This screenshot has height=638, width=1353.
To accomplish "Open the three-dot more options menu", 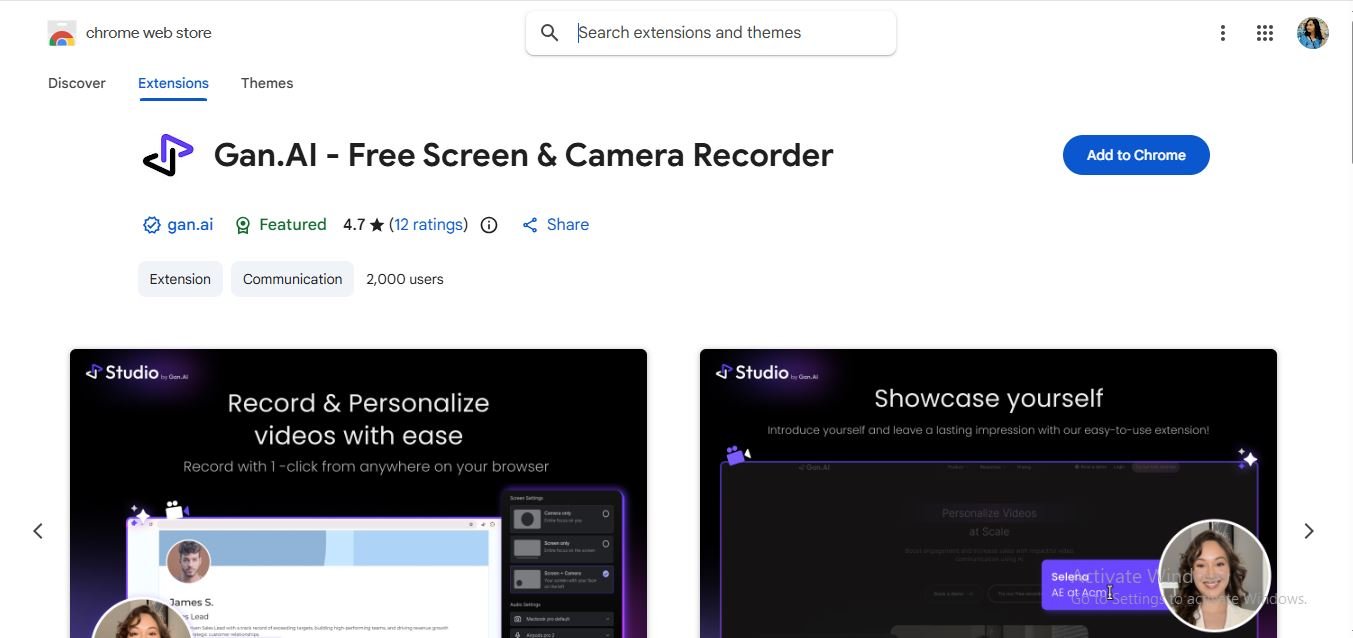I will click(1222, 33).
